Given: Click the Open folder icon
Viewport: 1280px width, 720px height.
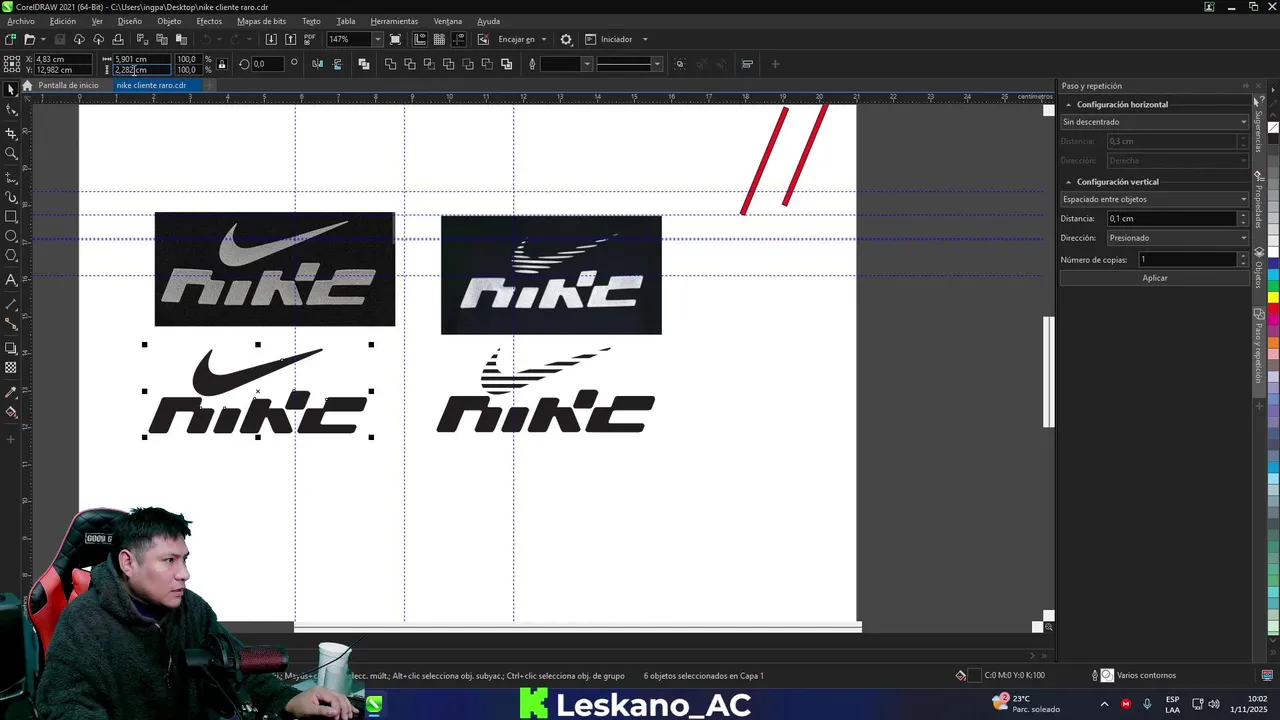Looking at the screenshot, I should 29,39.
